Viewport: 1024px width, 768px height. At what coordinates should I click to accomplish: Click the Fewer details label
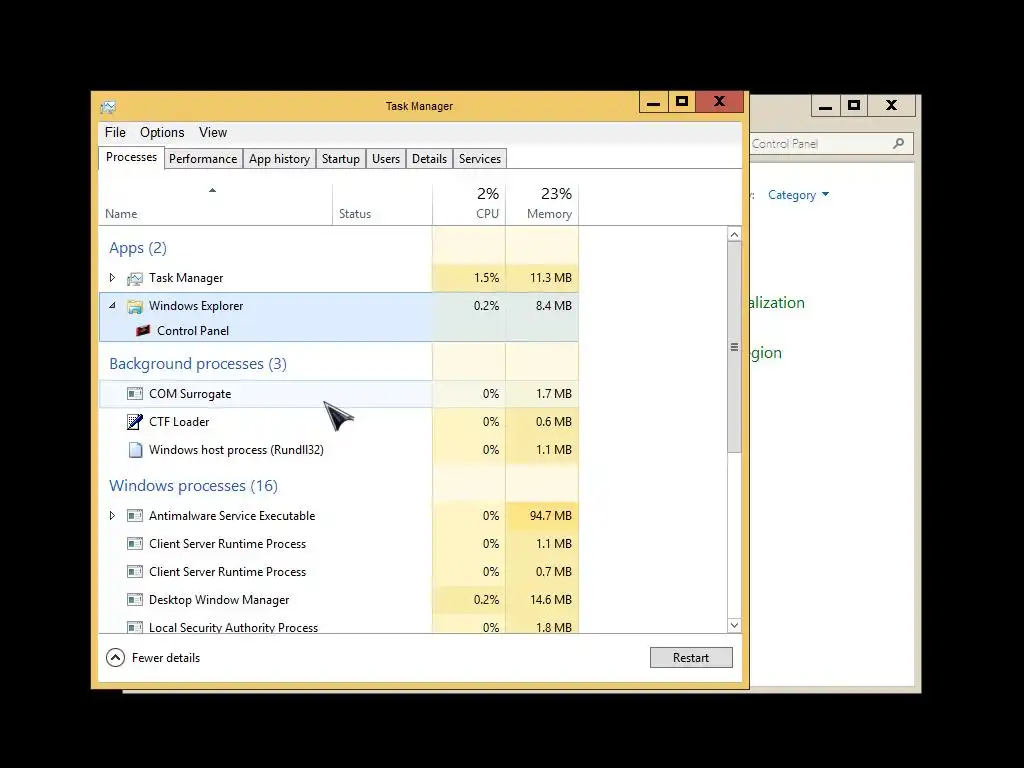click(166, 658)
